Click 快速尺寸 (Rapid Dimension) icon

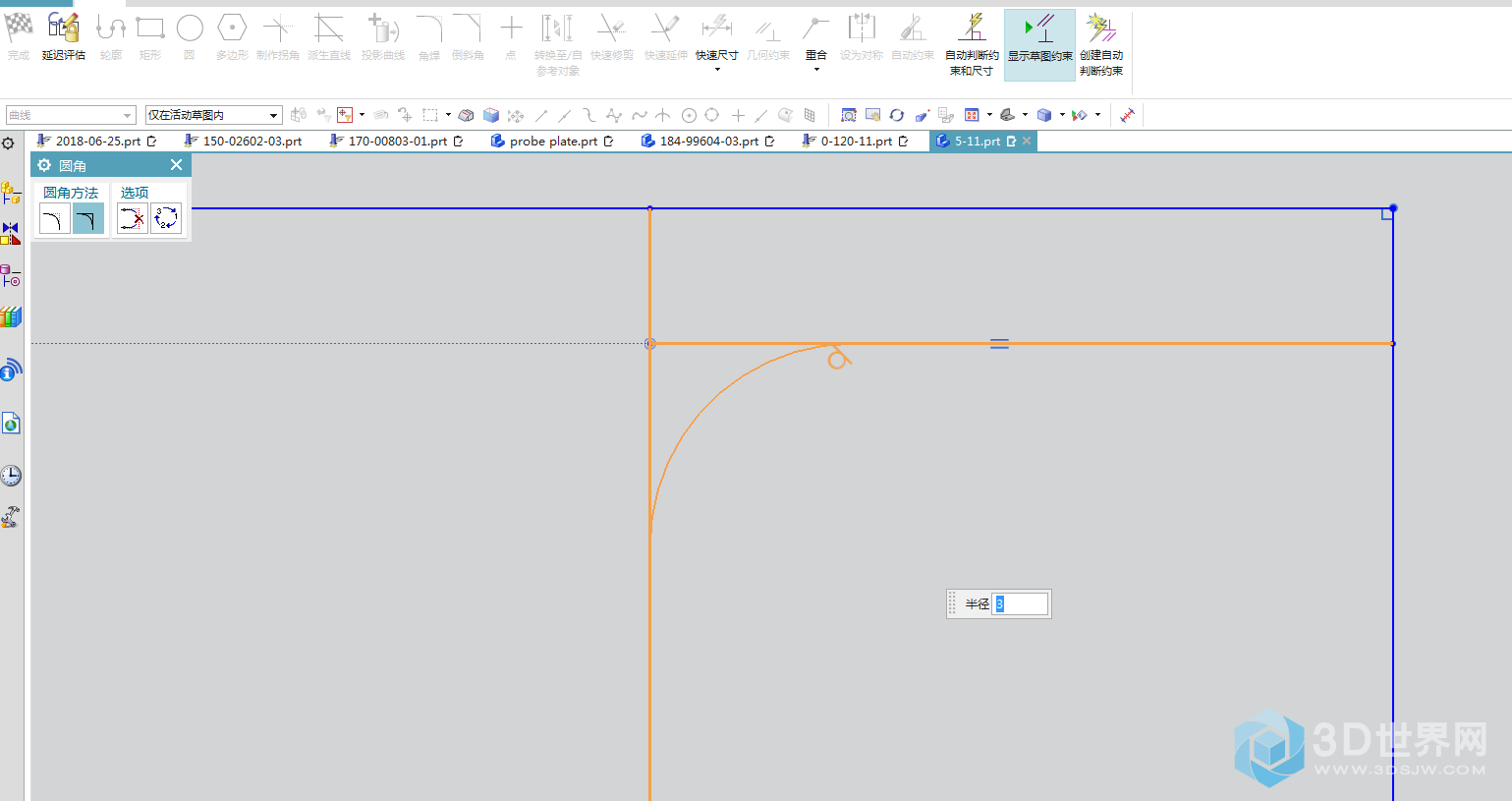717,27
